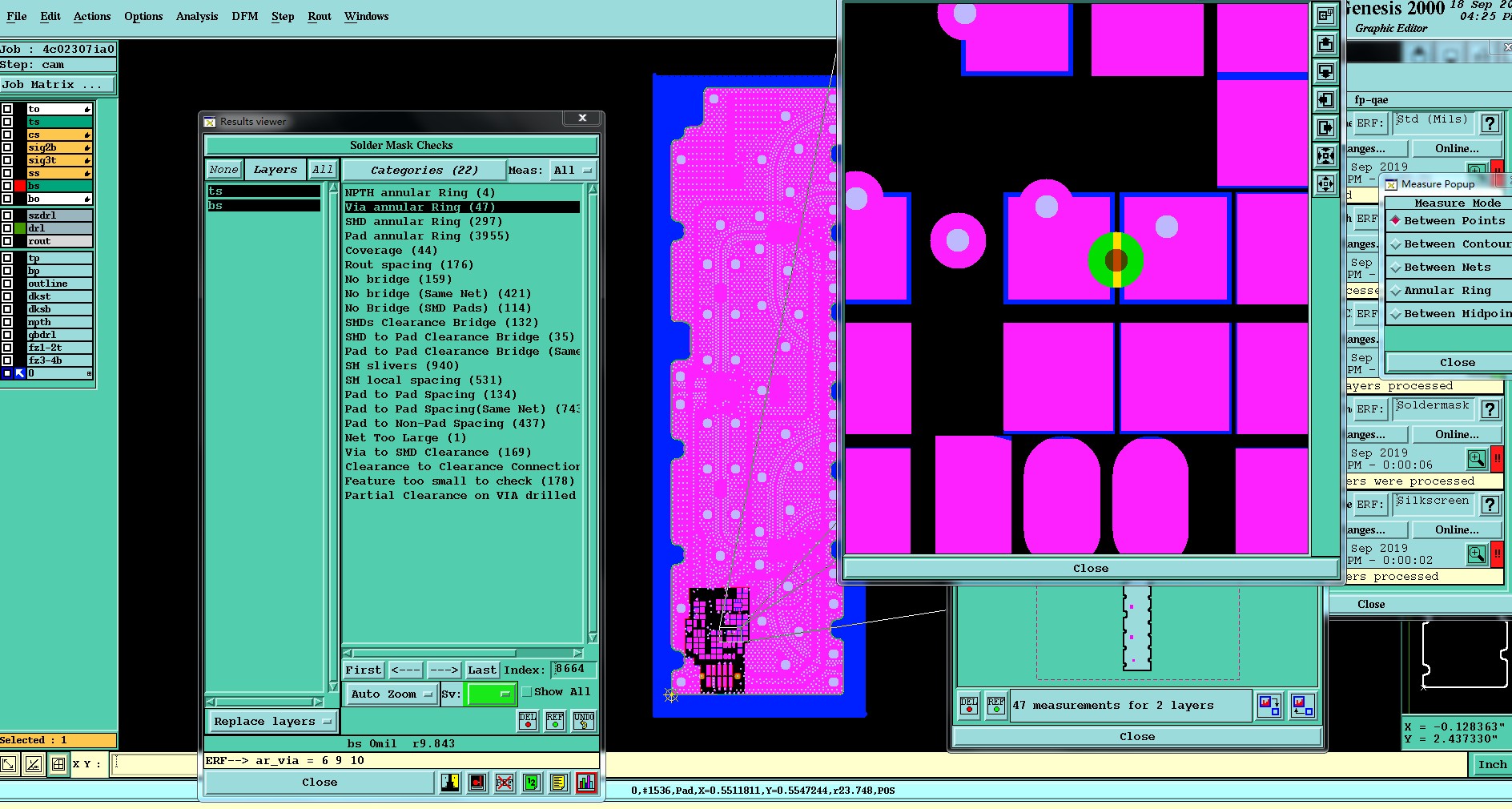Toggle checkbox for layer 'sig2b'

7,147
